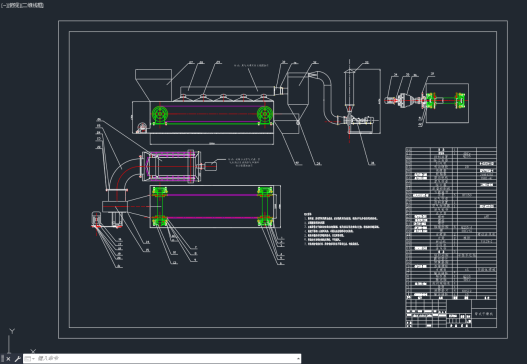Image resolution: width=527 pixels, height=364 pixels.
Task: Open command line customization wrench icon
Action: [17, 359]
